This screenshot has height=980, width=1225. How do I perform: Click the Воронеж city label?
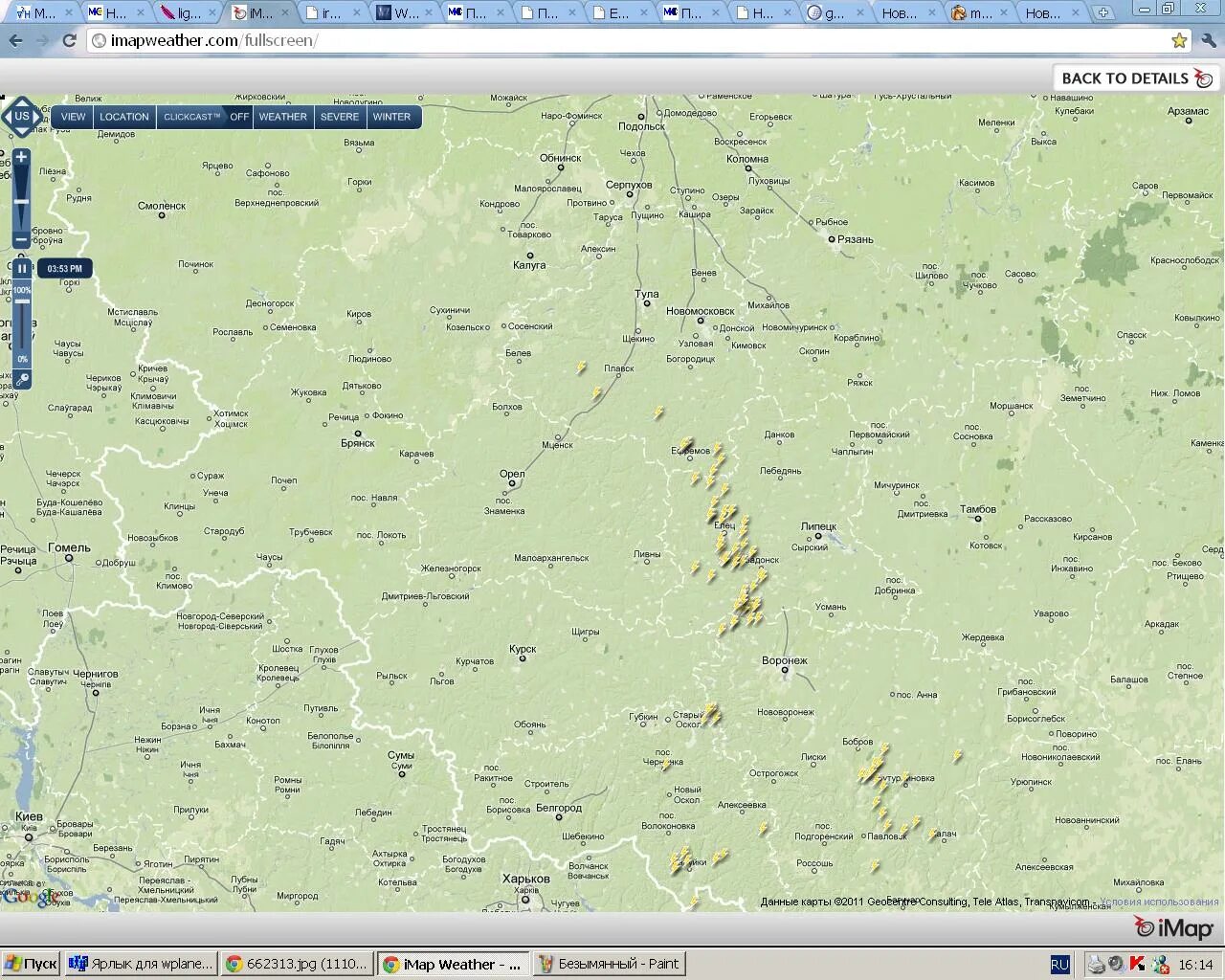click(784, 660)
